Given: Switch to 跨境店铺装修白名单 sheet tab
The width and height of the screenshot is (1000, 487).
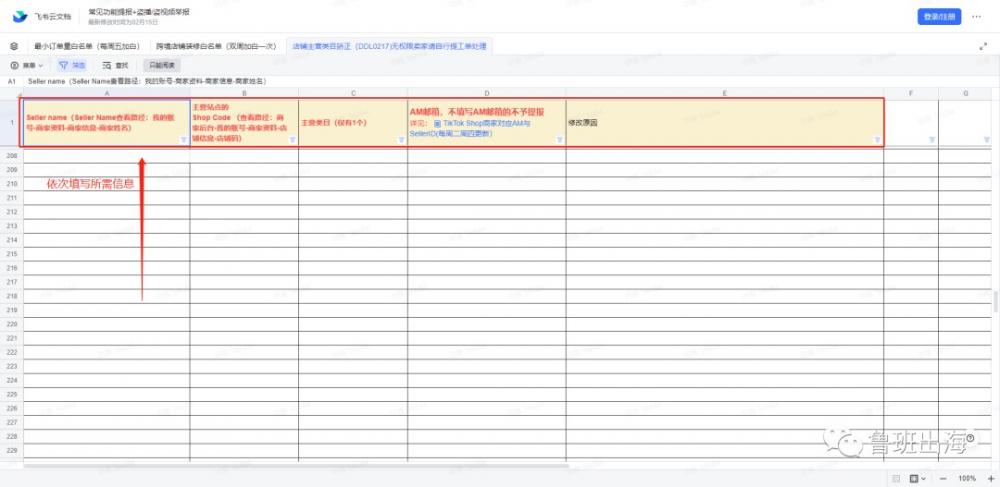Looking at the screenshot, I should [216, 47].
